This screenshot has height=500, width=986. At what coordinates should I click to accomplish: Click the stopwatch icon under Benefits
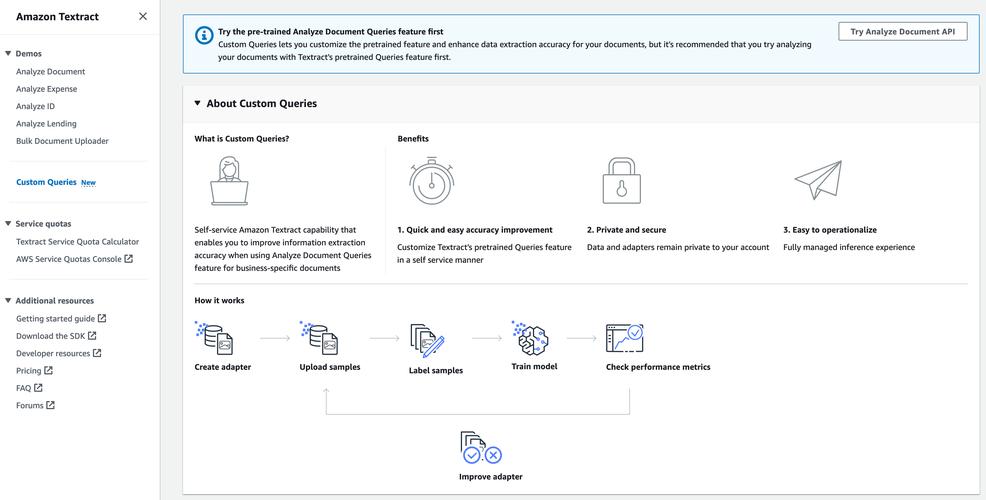[431, 181]
